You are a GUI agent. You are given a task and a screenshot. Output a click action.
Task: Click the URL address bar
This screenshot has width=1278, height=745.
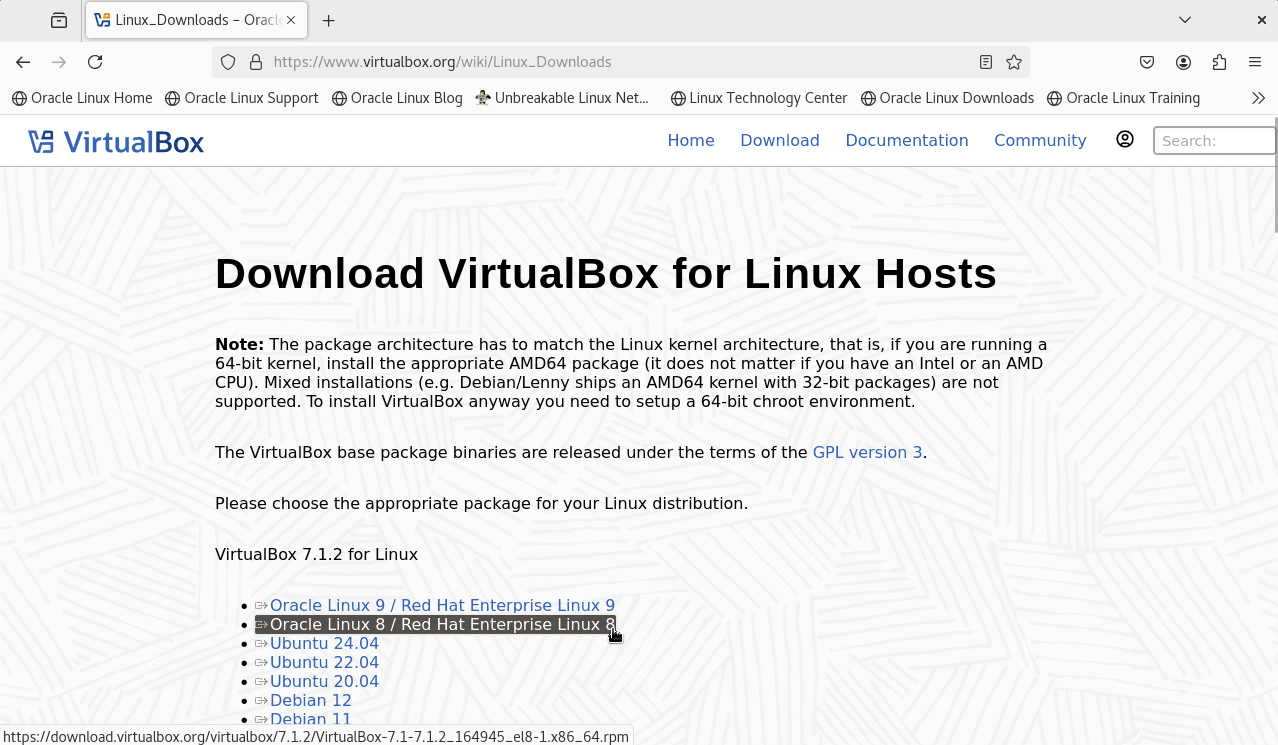(620, 62)
